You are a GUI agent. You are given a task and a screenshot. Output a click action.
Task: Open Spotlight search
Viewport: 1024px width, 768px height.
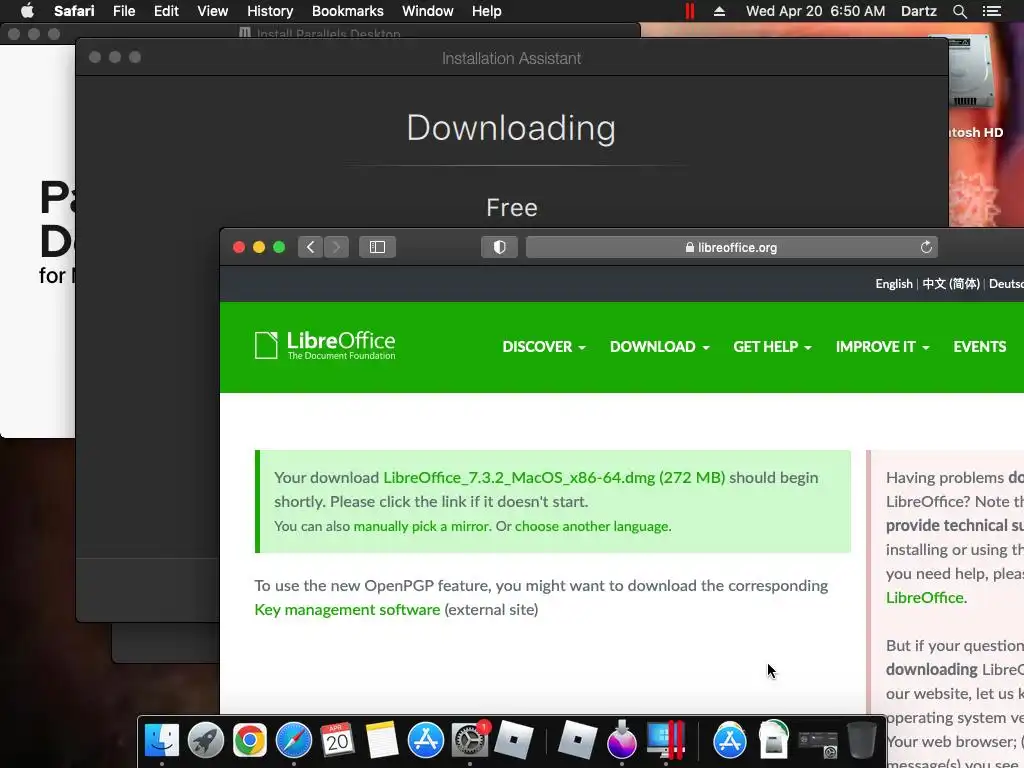pyautogui.click(x=959, y=11)
